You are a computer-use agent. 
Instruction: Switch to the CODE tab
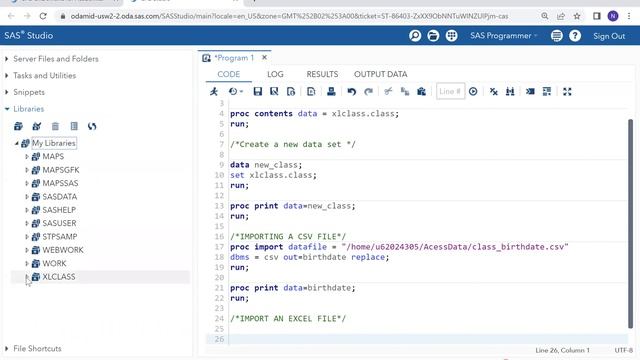(229, 74)
